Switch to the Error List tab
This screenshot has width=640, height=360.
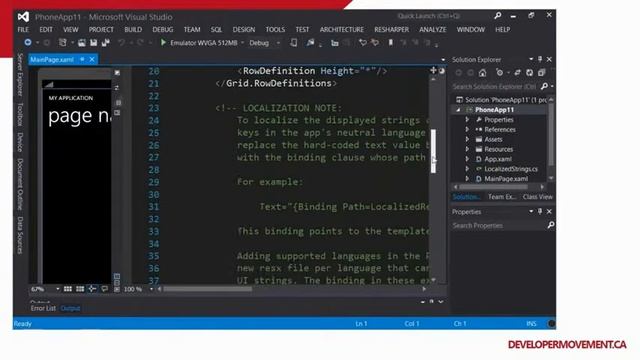(x=43, y=308)
